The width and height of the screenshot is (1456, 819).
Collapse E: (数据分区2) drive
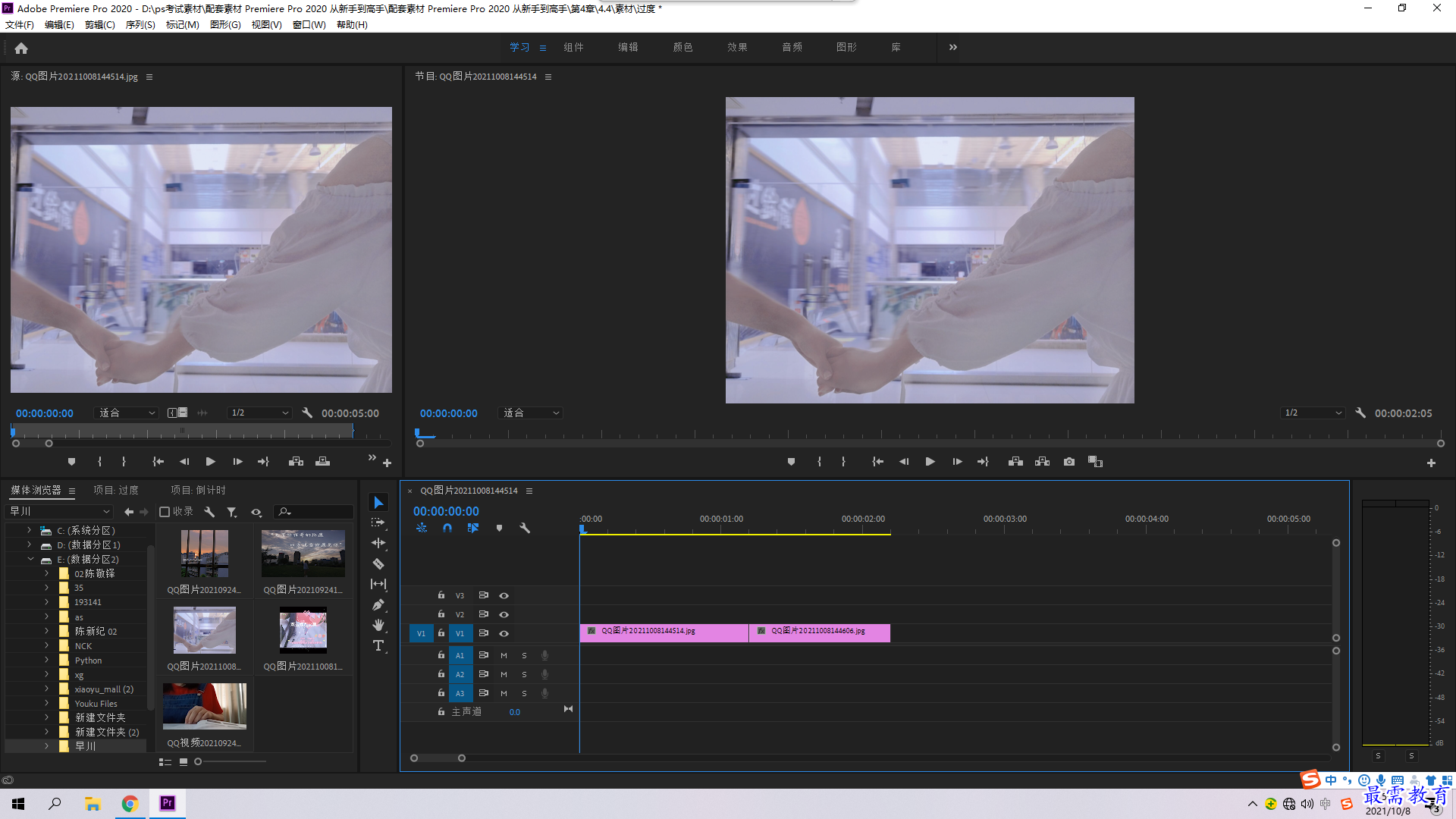pos(30,559)
